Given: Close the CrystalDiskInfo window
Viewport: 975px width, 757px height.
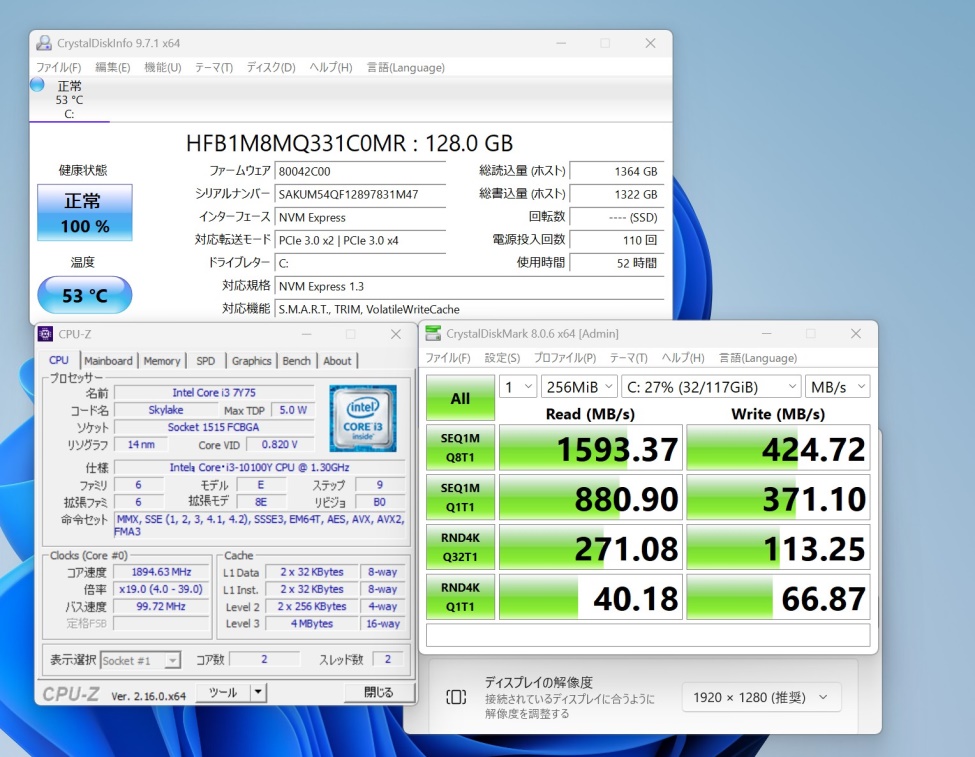Looking at the screenshot, I should coord(650,43).
